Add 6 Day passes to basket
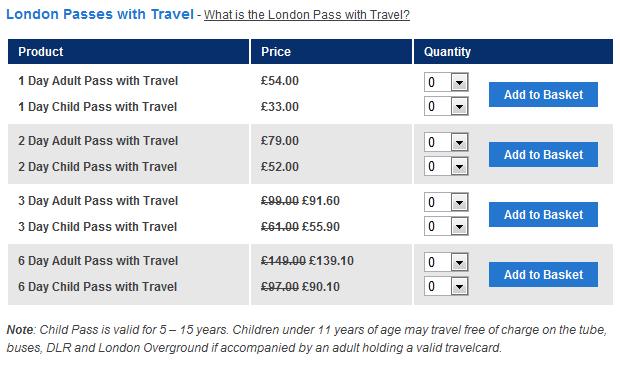620x372 pixels. click(543, 274)
